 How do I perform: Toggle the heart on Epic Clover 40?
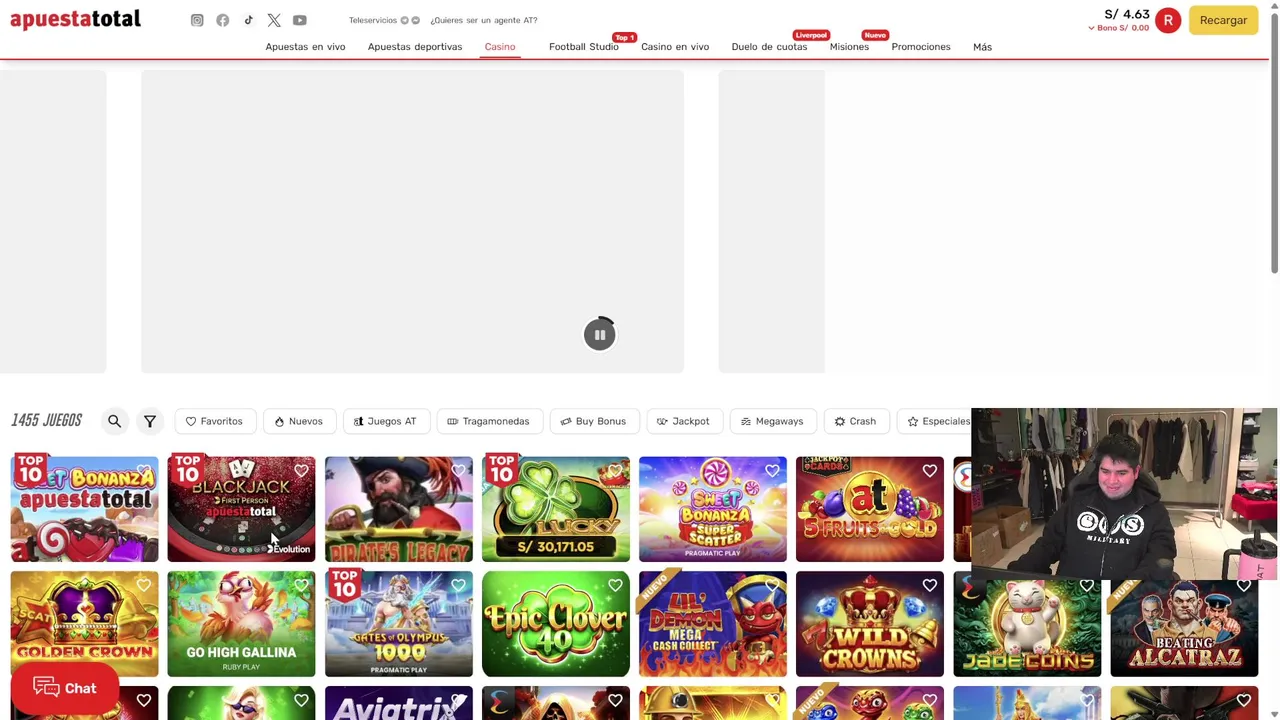point(615,586)
